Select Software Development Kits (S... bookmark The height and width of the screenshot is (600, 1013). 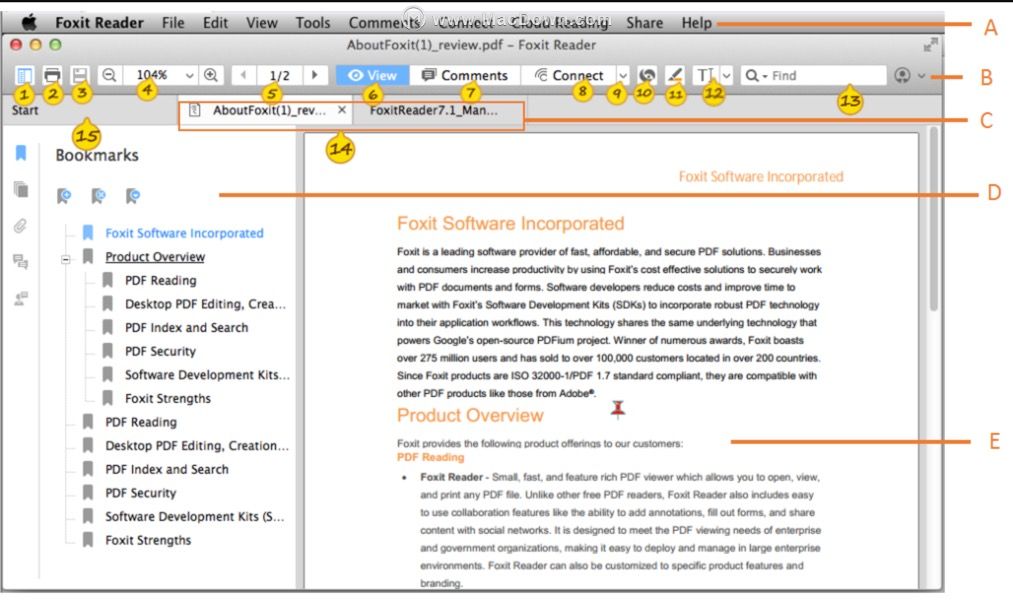194,517
